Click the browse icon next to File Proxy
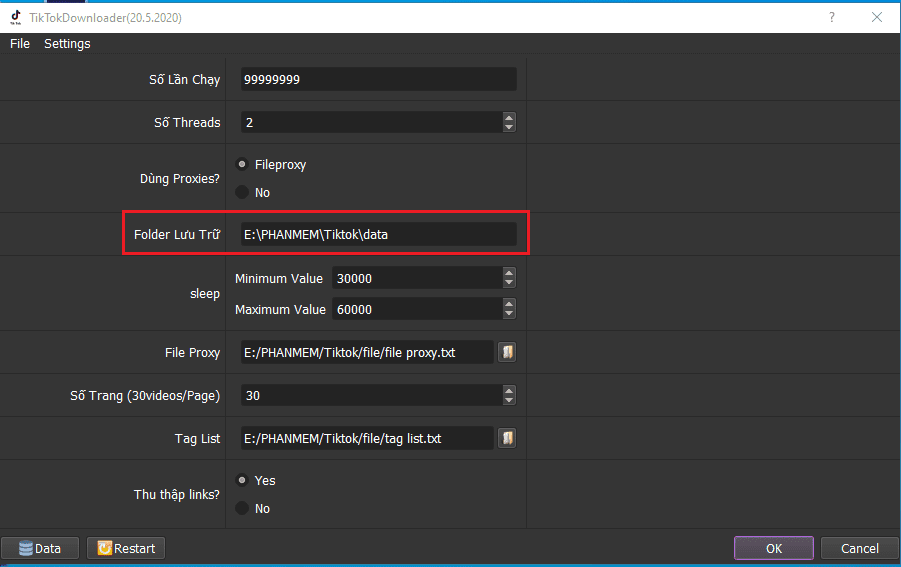This screenshot has height=567, width=901. (x=507, y=352)
